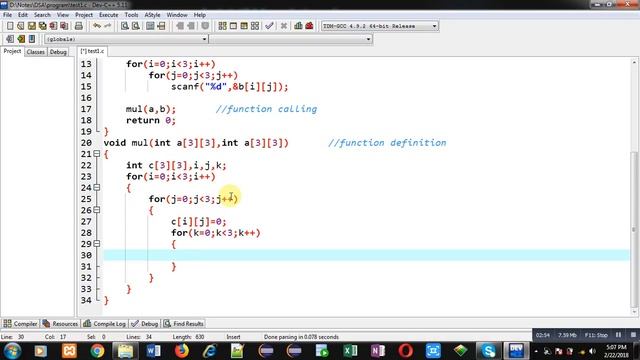
Task: Click the Run toolbar icon
Action: click(233, 26)
